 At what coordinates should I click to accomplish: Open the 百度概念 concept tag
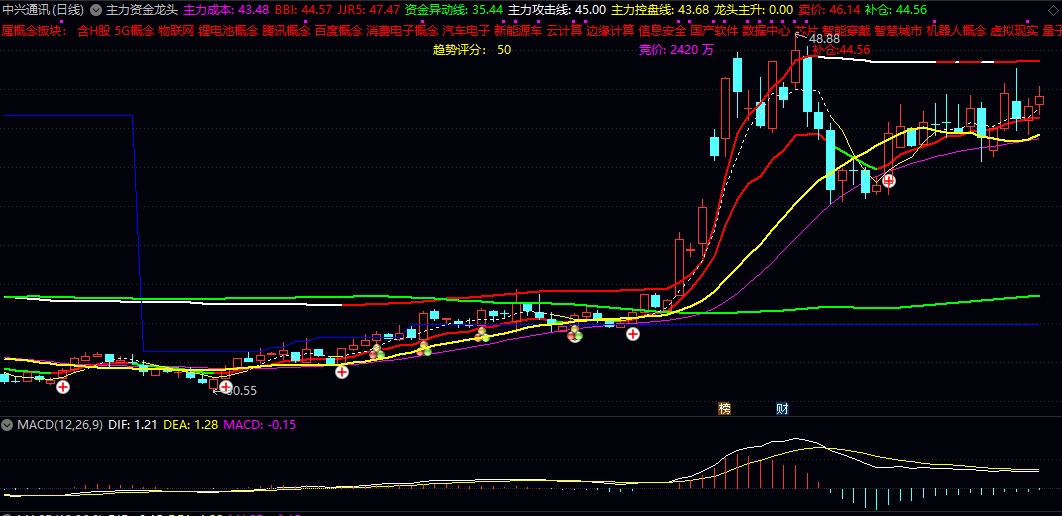point(339,30)
